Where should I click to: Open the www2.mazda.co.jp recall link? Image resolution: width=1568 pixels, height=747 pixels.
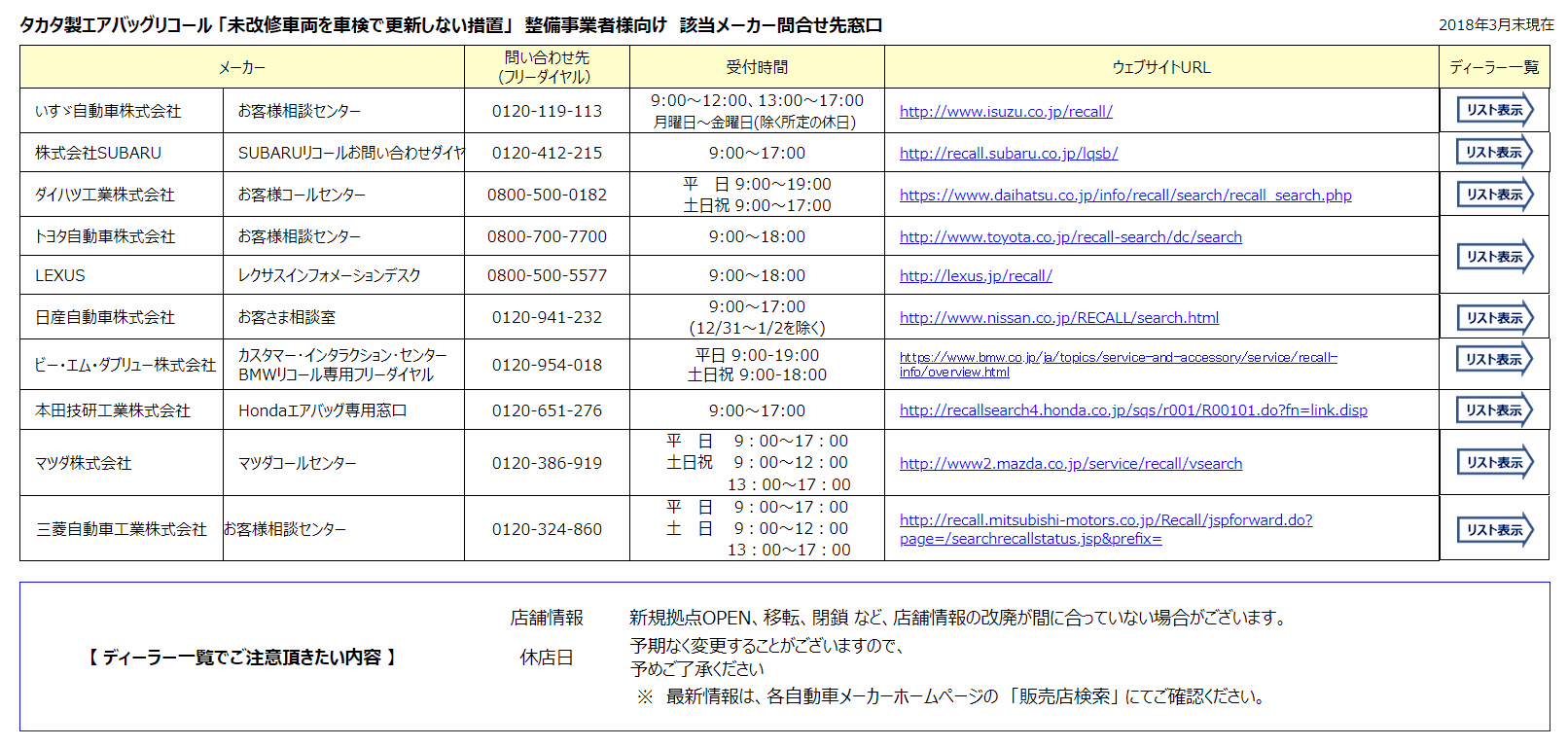point(1071,463)
